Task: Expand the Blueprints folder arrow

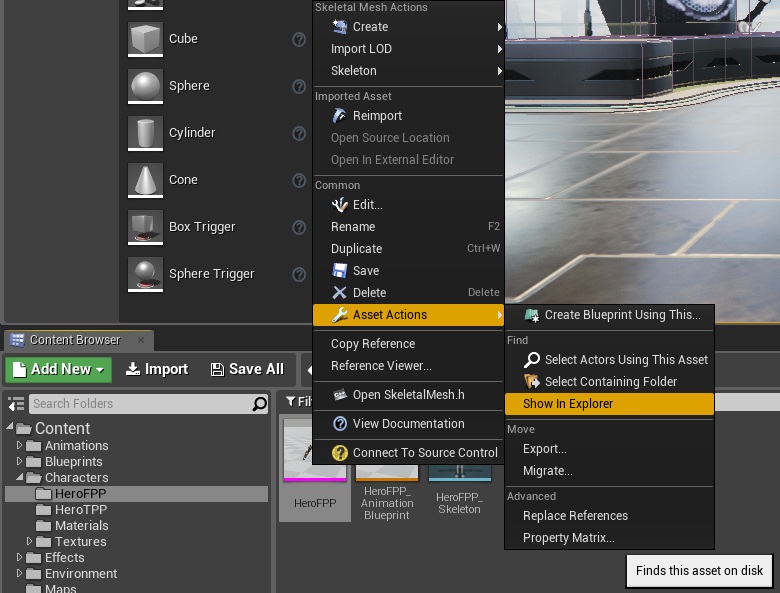Action: click(x=19, y=461)
